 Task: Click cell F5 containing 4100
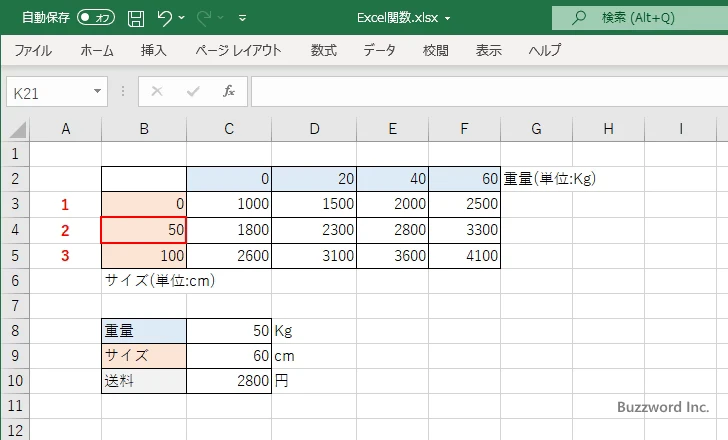coord(464,256)
